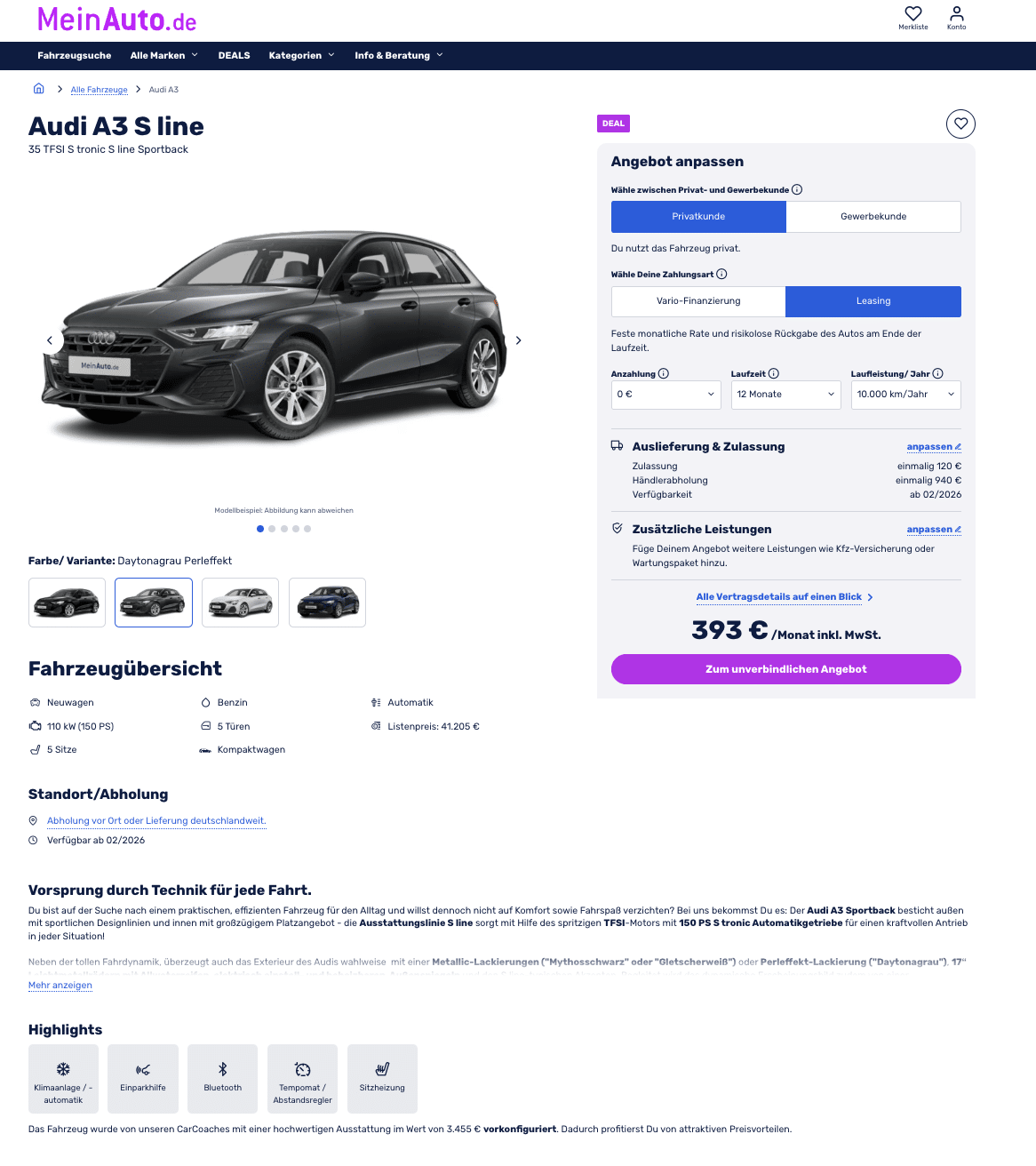Viewport: 1036px width, 1166px height.
Task: Open info icon beside Laufleistung/Jahr
Action: click(938, 373)
